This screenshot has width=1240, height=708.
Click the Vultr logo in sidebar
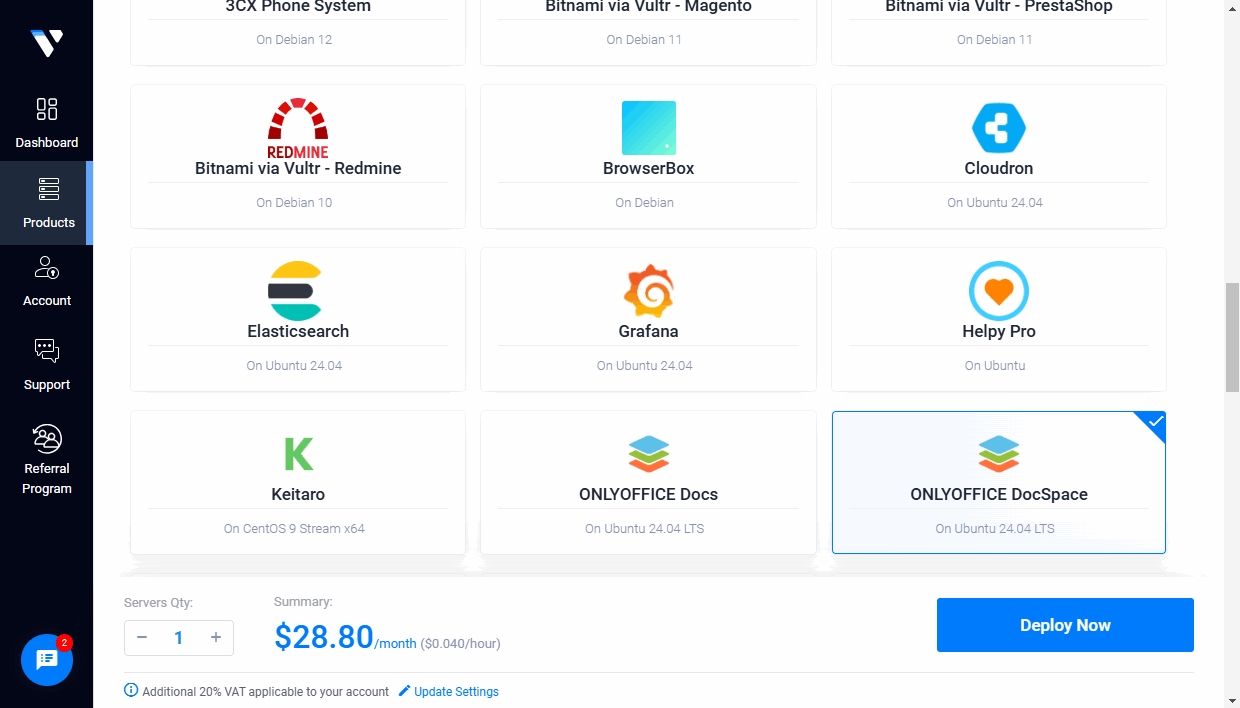(46, 42)
